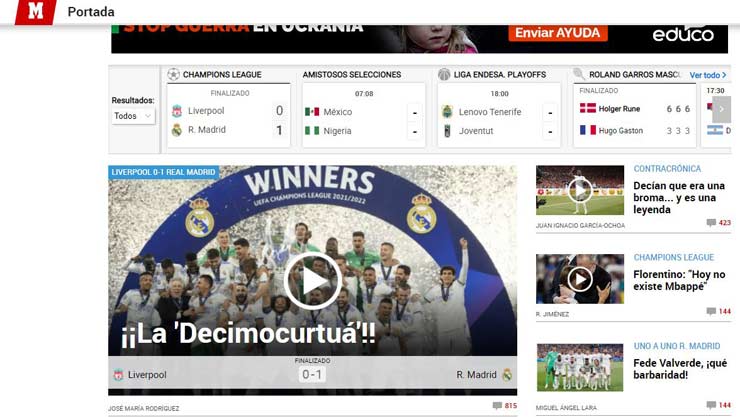Click the LIVERPOOL 0-1 REAL MADRID tag
The image size is (740, 417).
(x=163, y=172)
